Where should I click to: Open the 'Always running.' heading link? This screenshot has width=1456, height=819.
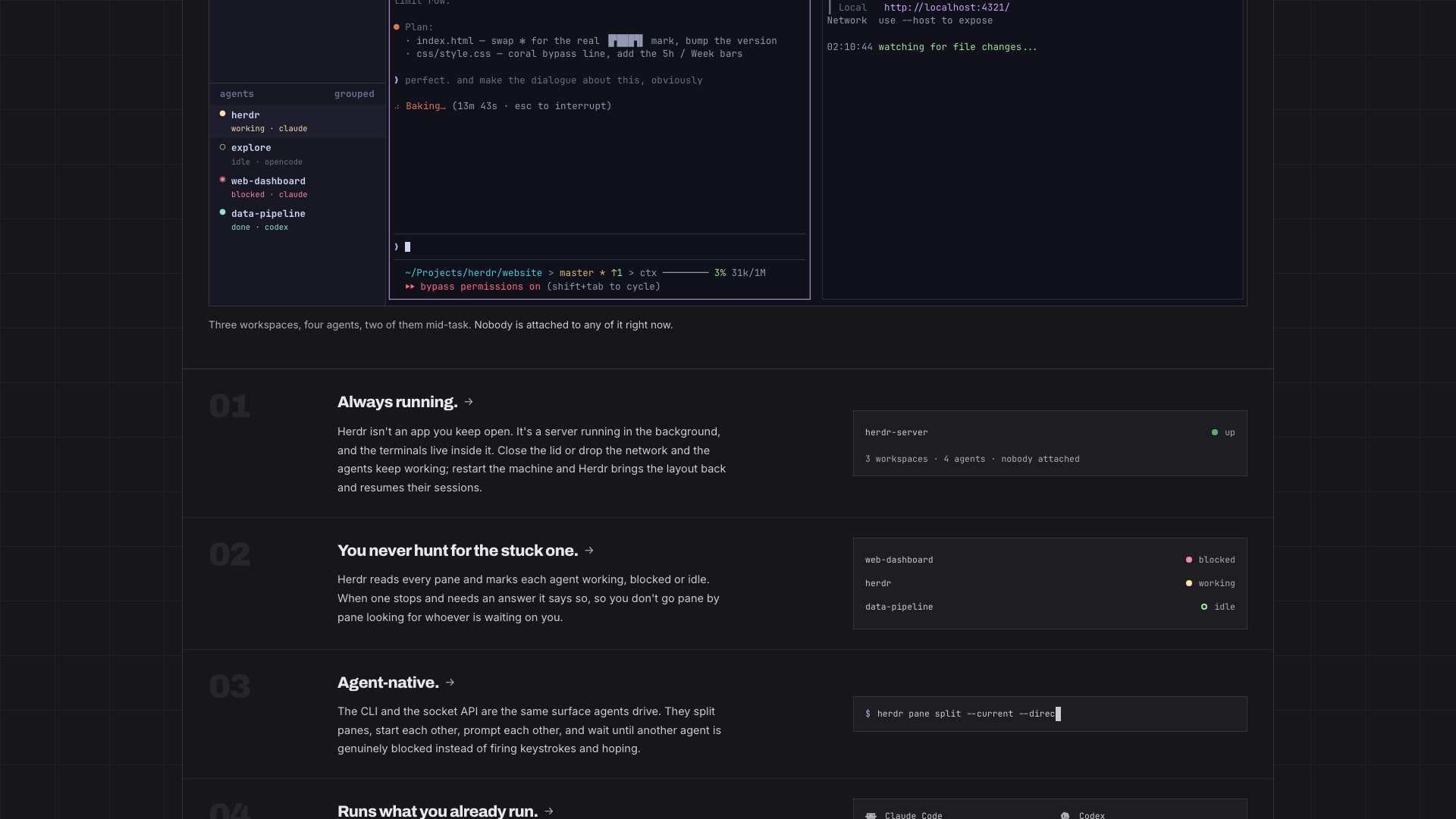[x=397, y=402]
